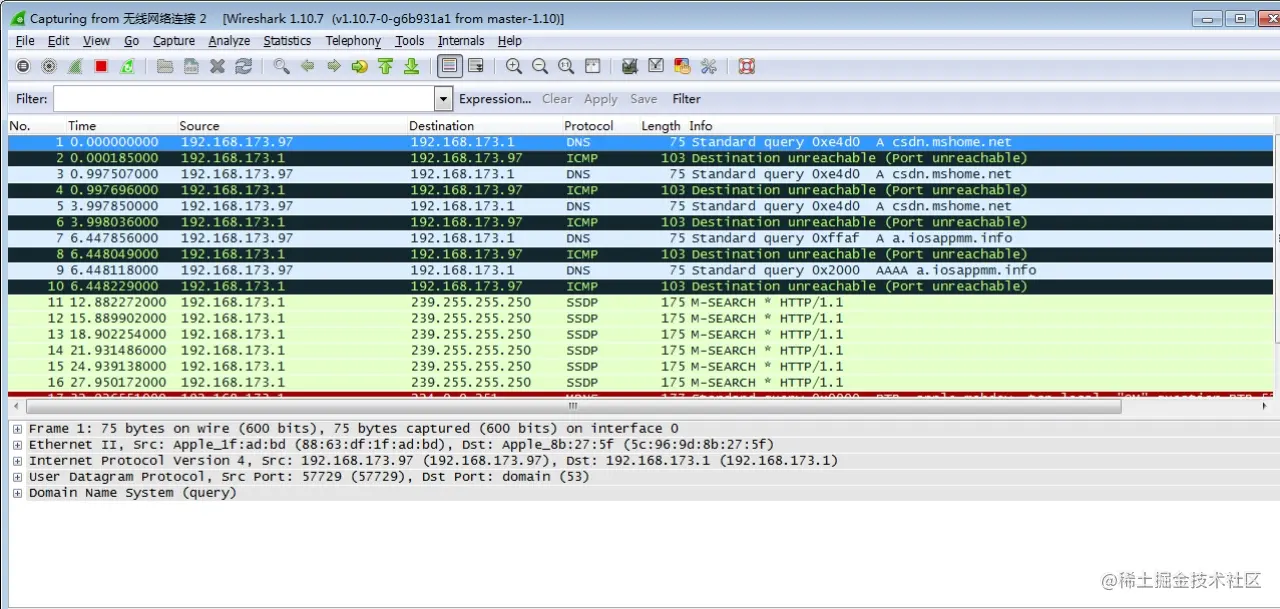Expand Internet Protocol Version 4 node
The height and width of the screenshot is (609, 1280).
[17, 461]
